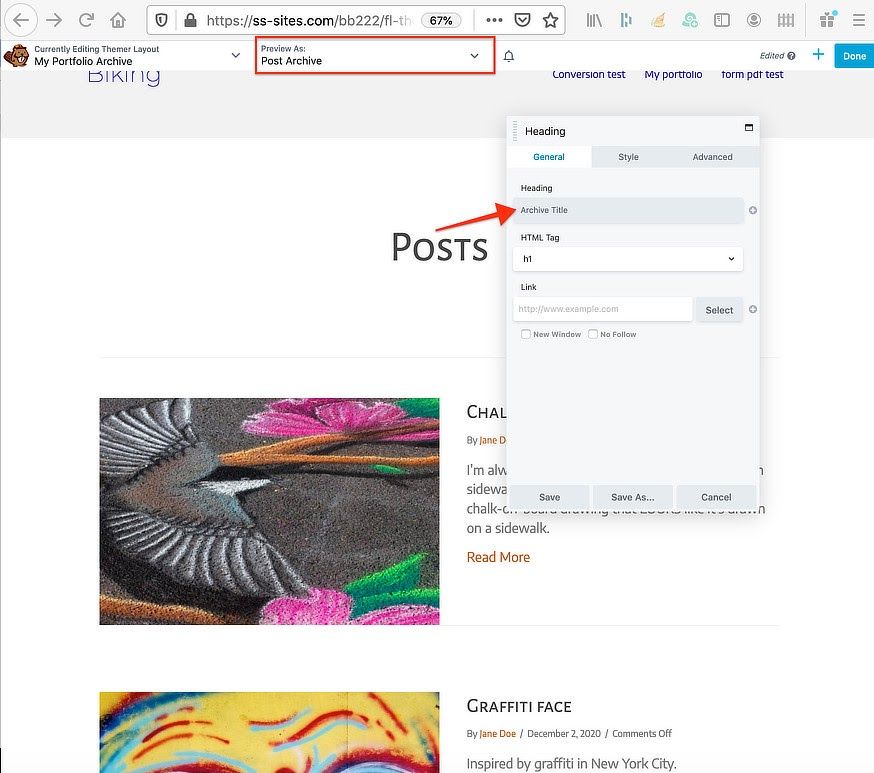The height and width of the screenshot is (773, 874).
Task: Click field connection plus icon beside Heading
Action: (753, 210)
